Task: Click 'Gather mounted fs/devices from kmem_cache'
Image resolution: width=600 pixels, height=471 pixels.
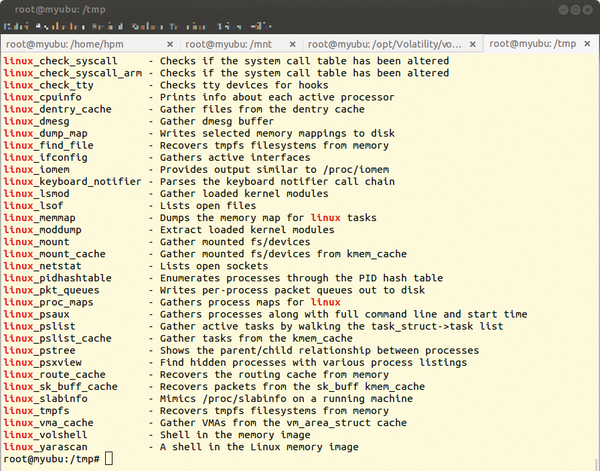Action: click(x=283, y=254)
